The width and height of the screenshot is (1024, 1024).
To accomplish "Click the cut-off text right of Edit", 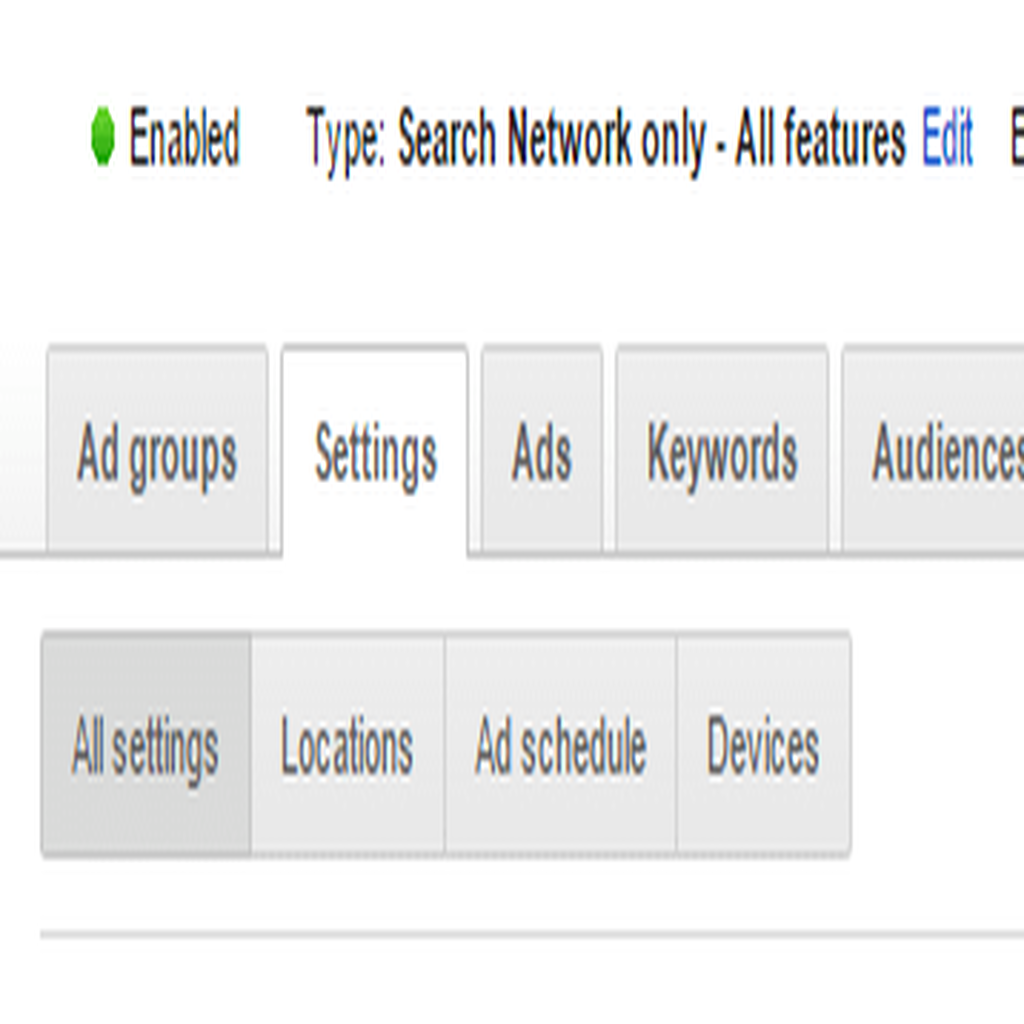I will coord(1016,136).
